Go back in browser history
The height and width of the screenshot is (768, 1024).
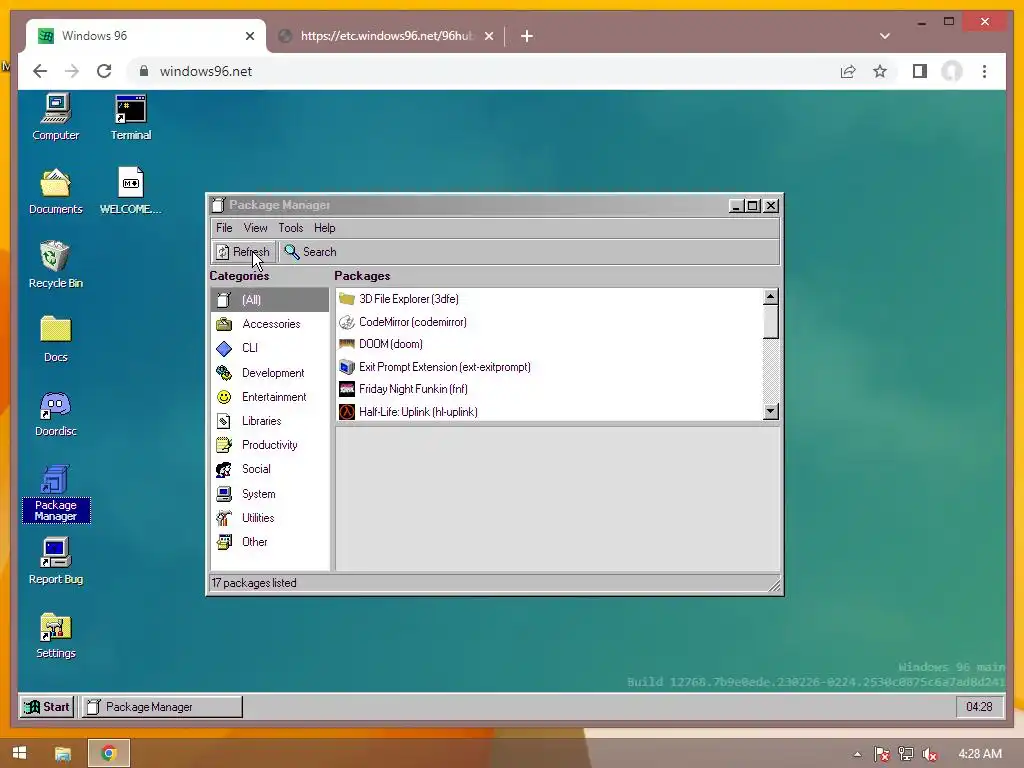click(40, 71)
